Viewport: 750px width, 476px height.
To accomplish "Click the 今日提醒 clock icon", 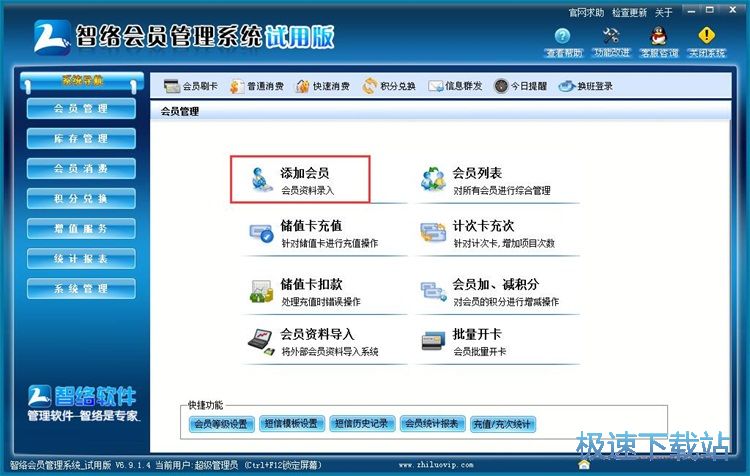I will click(501, 86).
